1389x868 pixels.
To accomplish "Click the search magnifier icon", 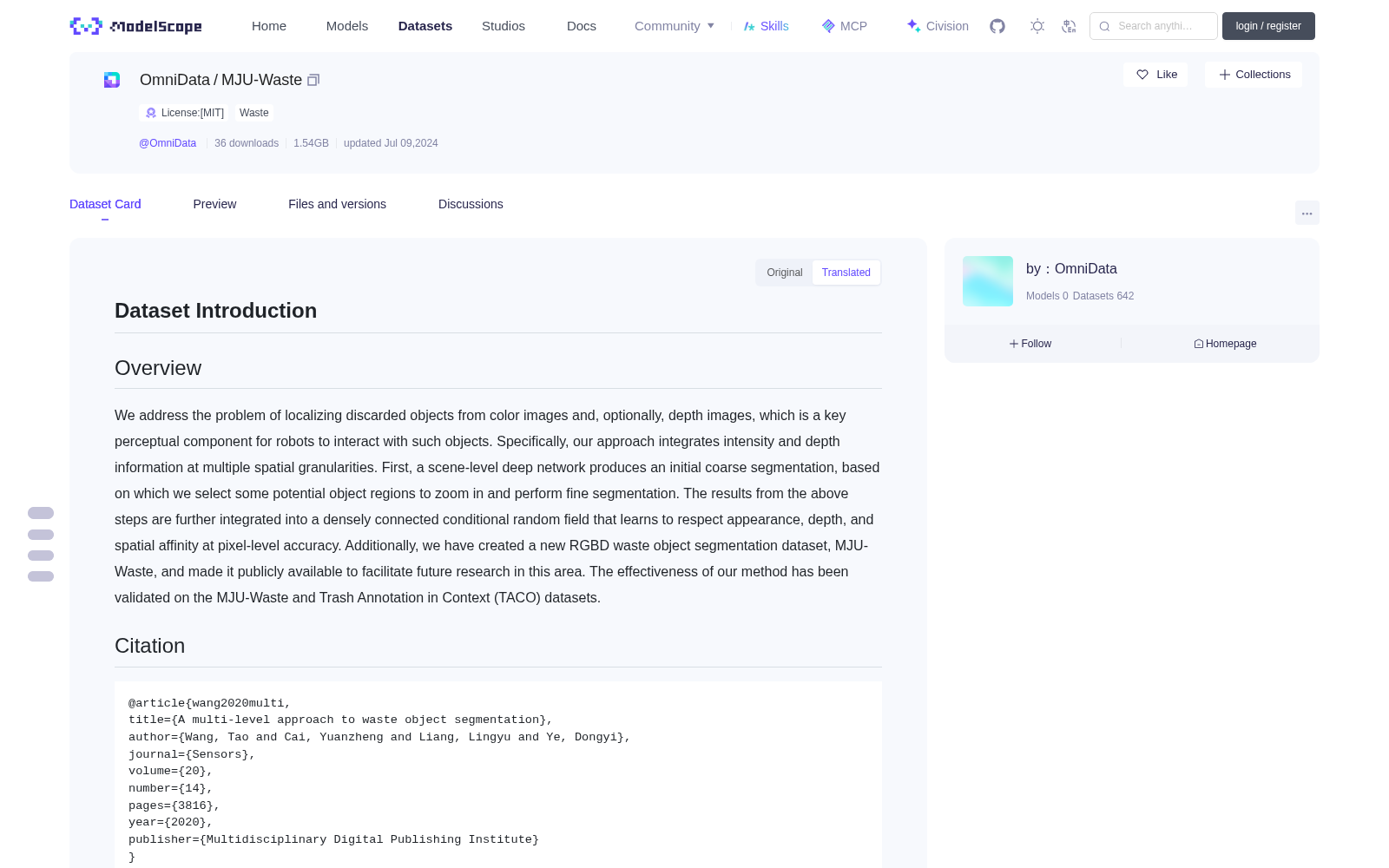I will click(x=1104, y=26).
